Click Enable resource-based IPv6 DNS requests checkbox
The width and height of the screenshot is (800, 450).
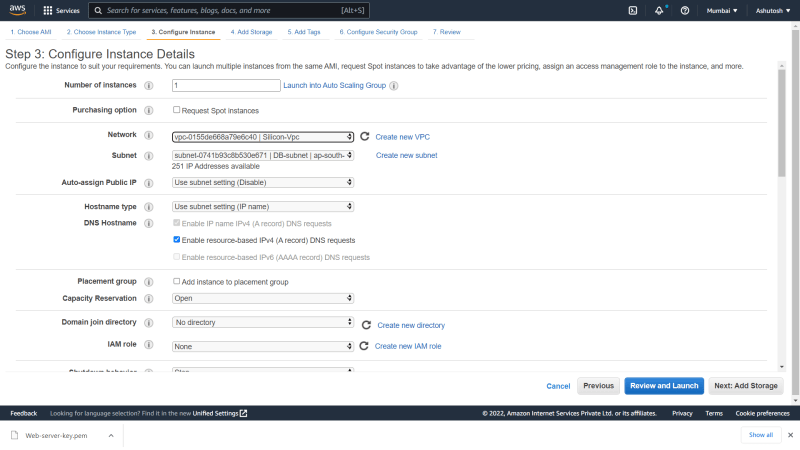click(x=177, y=257)
